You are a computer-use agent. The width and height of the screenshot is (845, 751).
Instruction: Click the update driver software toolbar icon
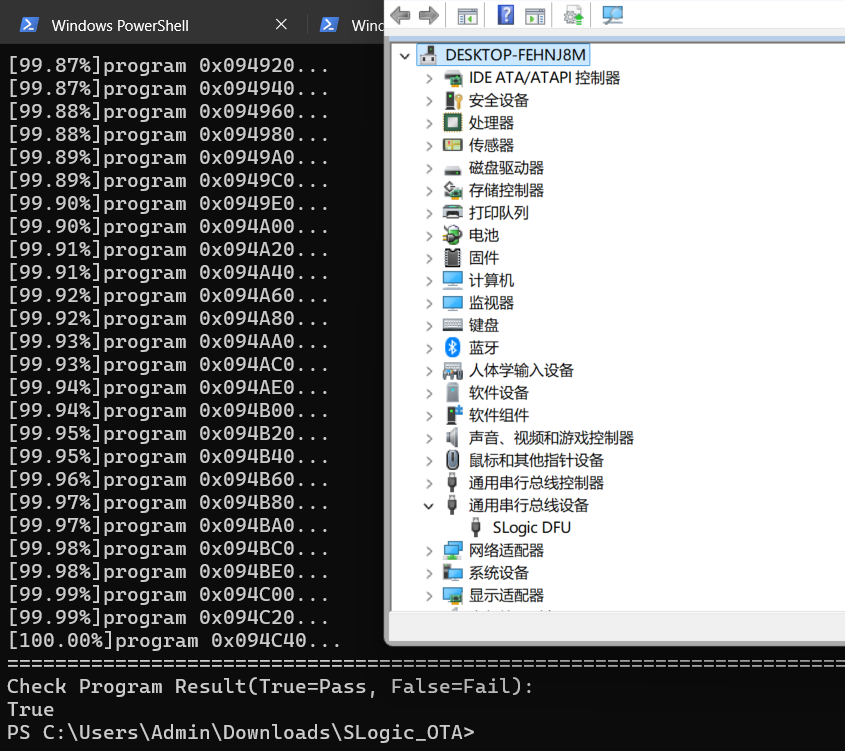573,15
